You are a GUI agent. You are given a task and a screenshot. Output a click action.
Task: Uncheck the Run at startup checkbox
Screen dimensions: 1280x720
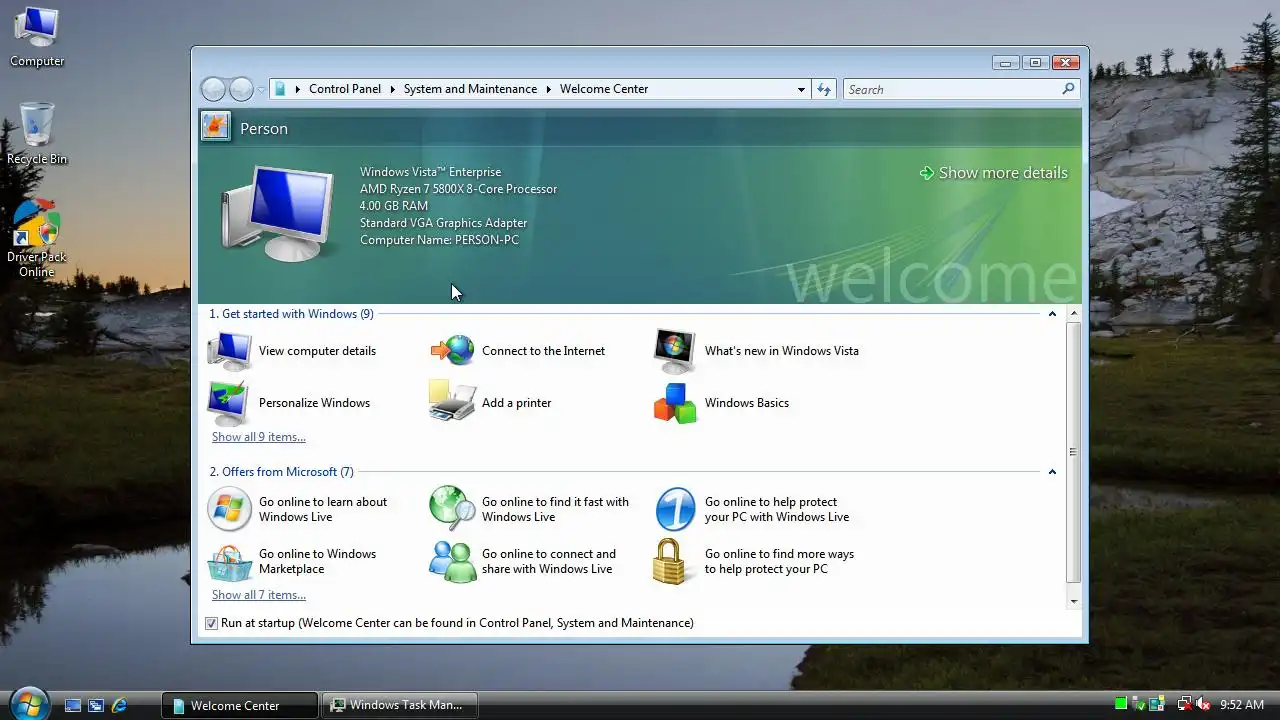click(211, 623)
